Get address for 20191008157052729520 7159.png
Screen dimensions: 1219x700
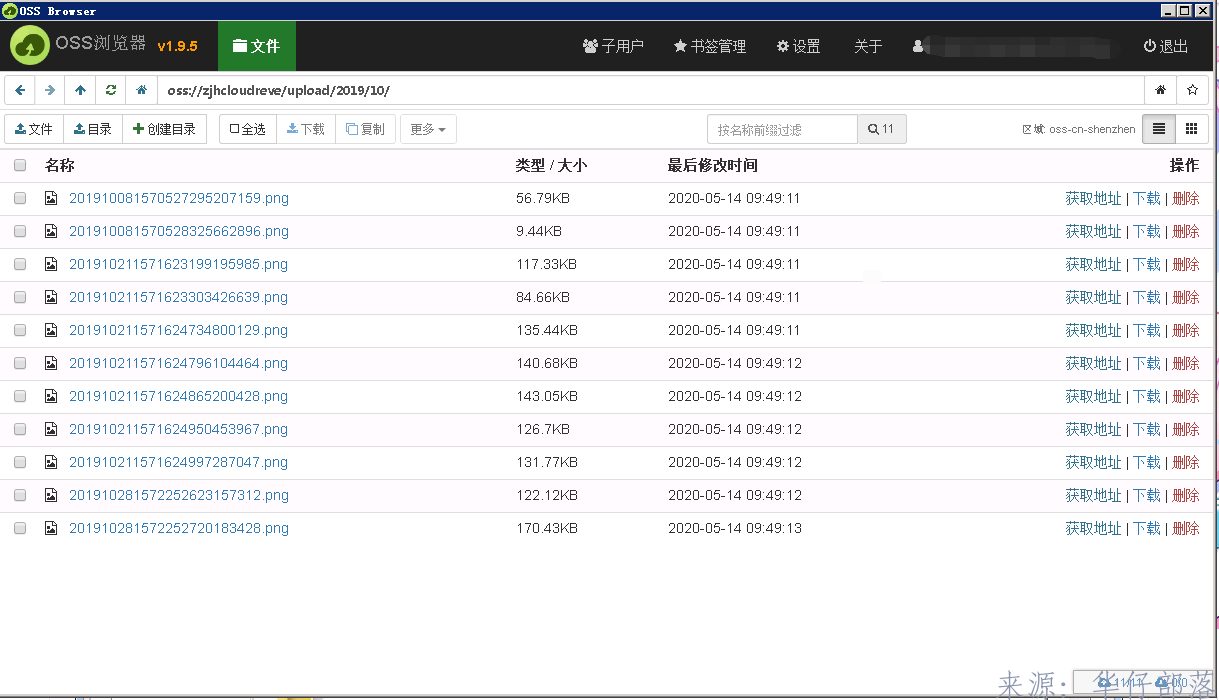(x=1093, y=198)
